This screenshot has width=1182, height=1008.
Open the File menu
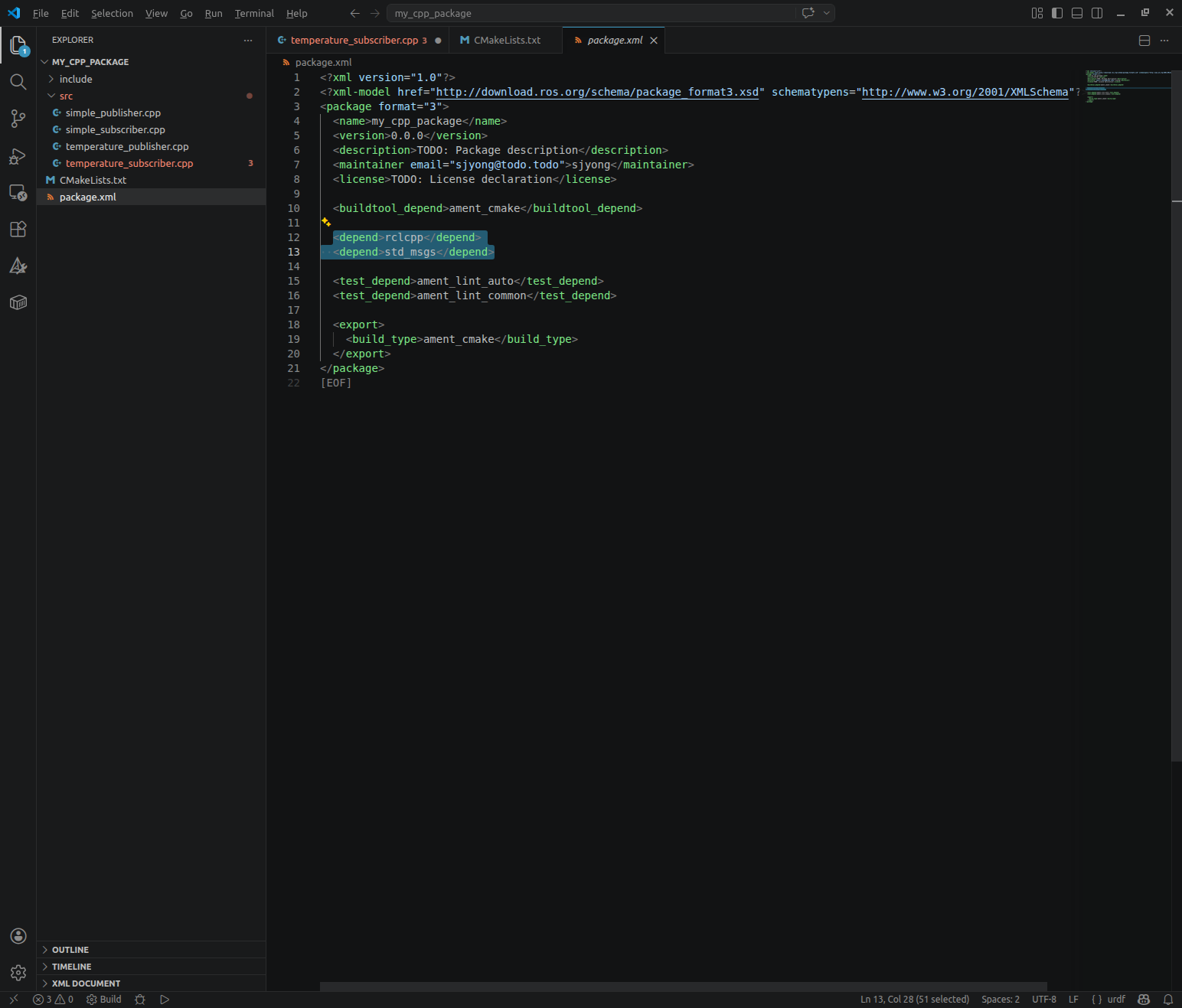[x=41, y=13]
